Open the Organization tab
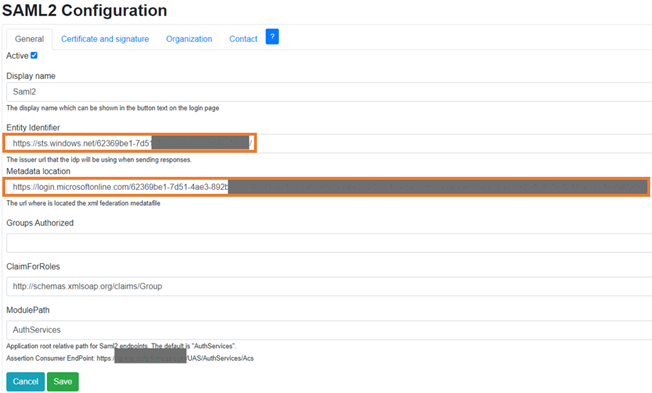The height and width of the screenshot is (393, 652). point(189,39)
